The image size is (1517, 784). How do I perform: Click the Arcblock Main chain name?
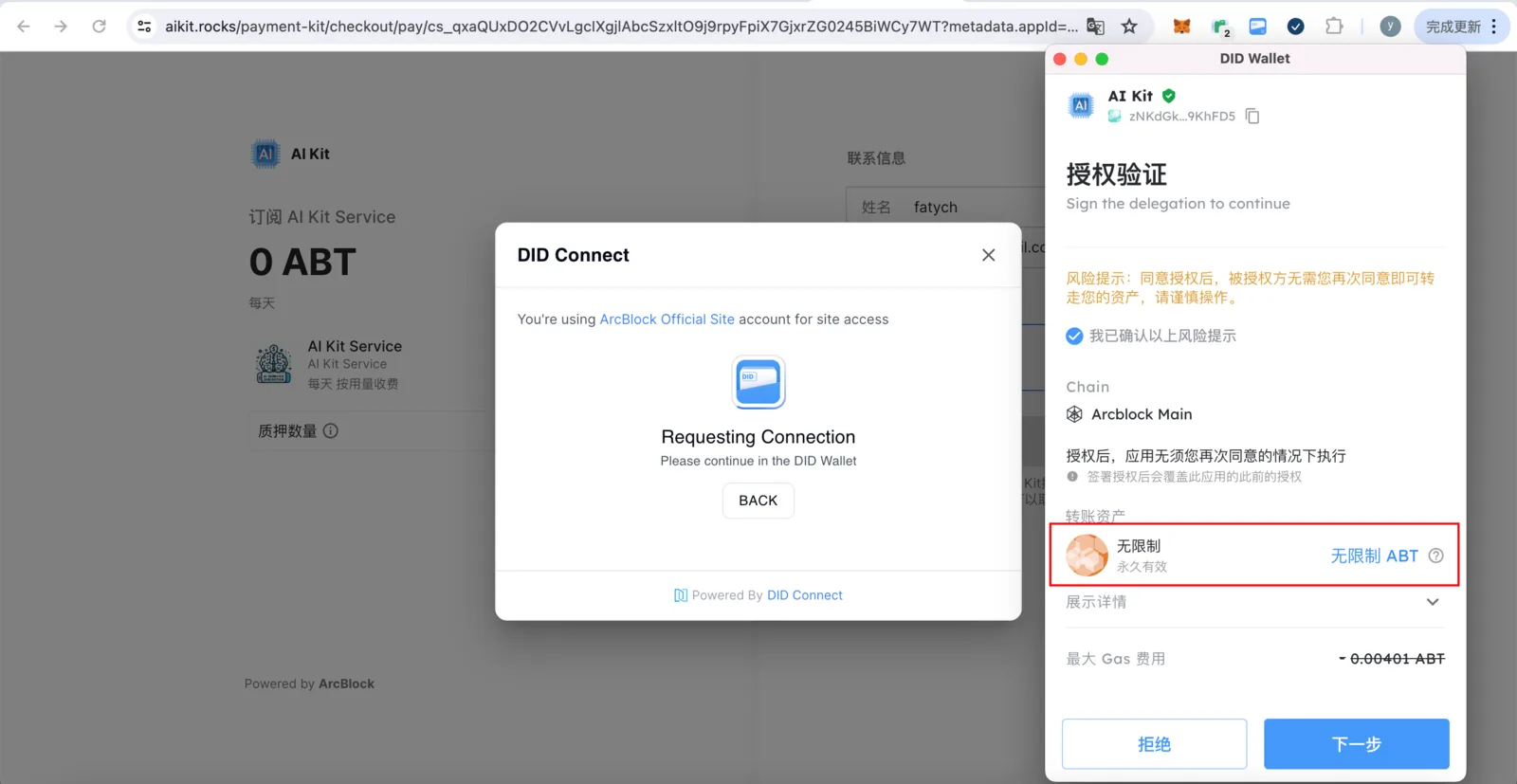(1142, 414)
